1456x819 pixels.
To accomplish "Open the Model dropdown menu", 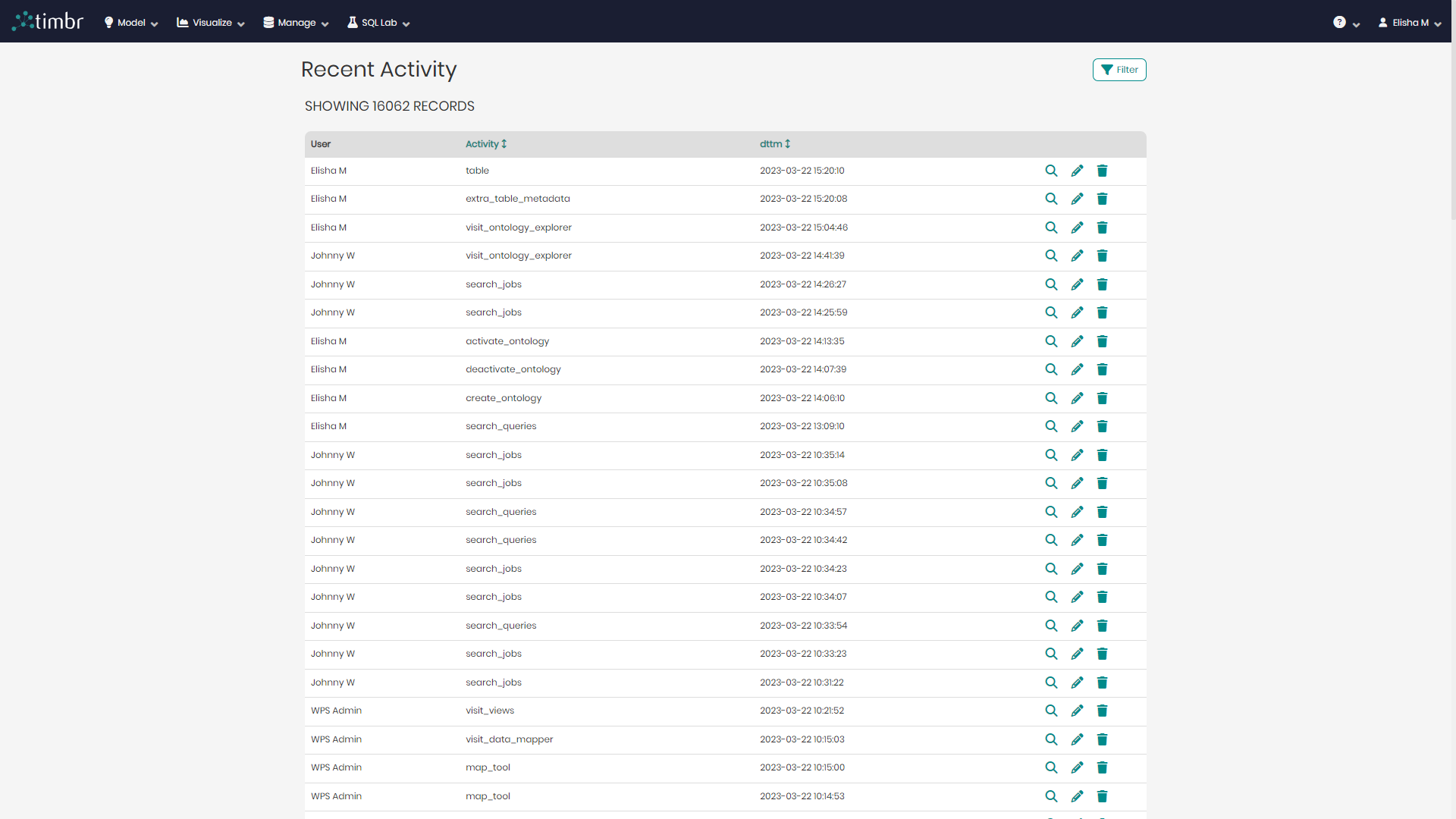I will (130, 23).
